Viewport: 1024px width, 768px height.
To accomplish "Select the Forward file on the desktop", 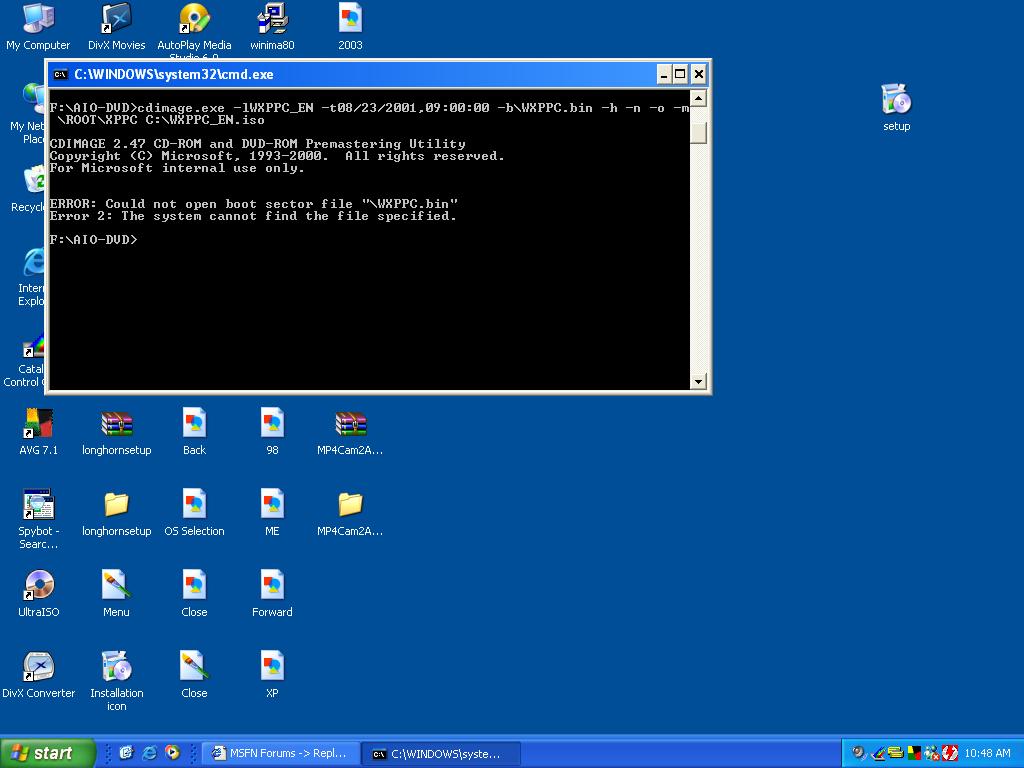I will tap(272, 594).
